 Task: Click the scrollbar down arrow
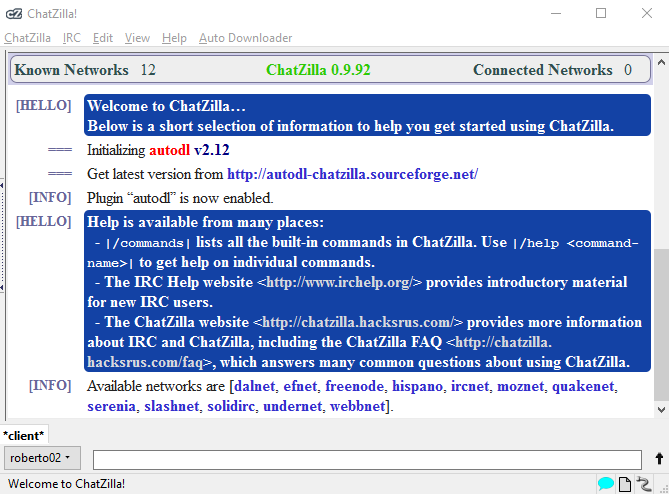pos(661,410)
